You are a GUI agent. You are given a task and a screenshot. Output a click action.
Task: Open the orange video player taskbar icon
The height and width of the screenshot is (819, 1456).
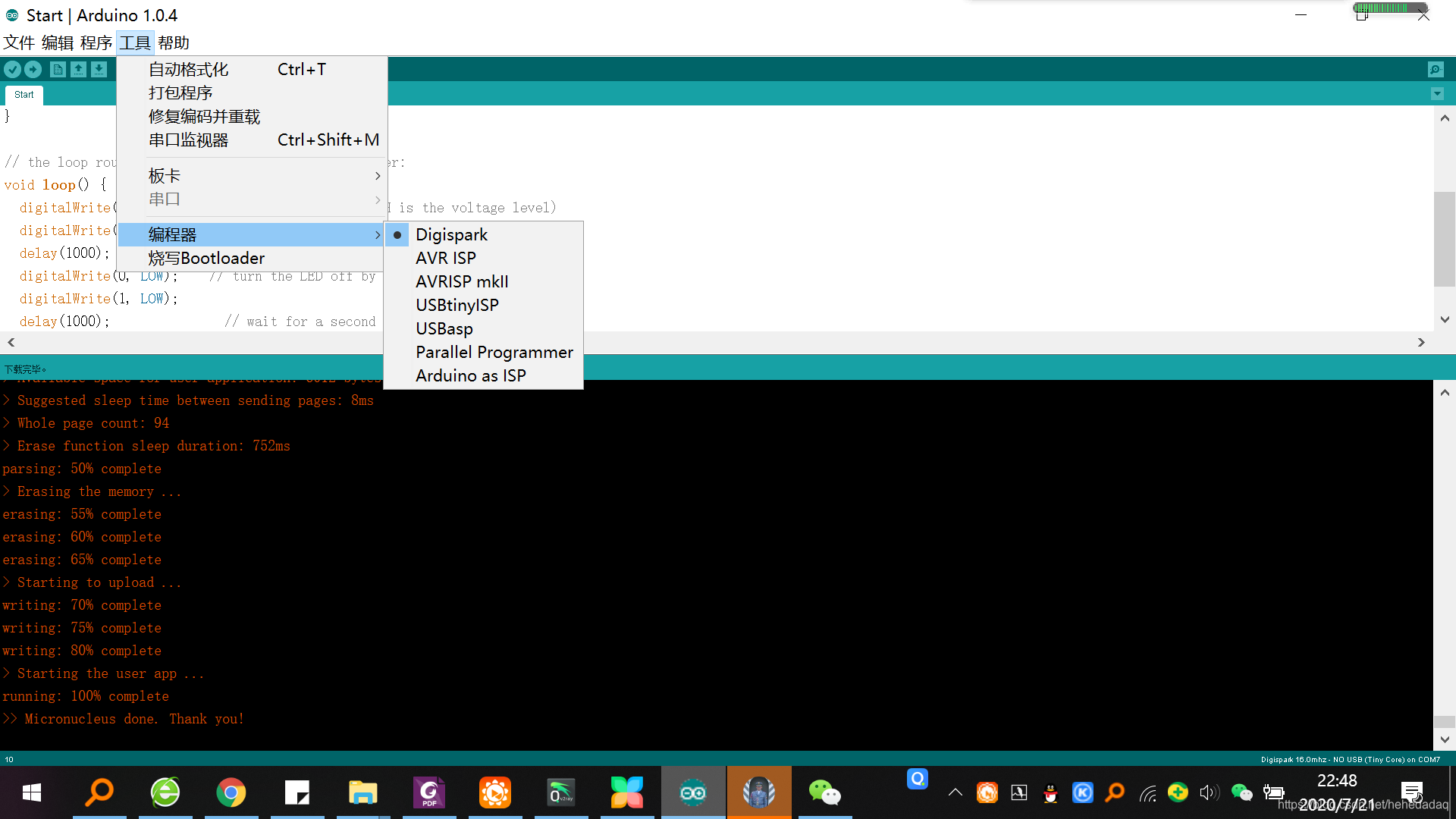(x=494, y=792)
